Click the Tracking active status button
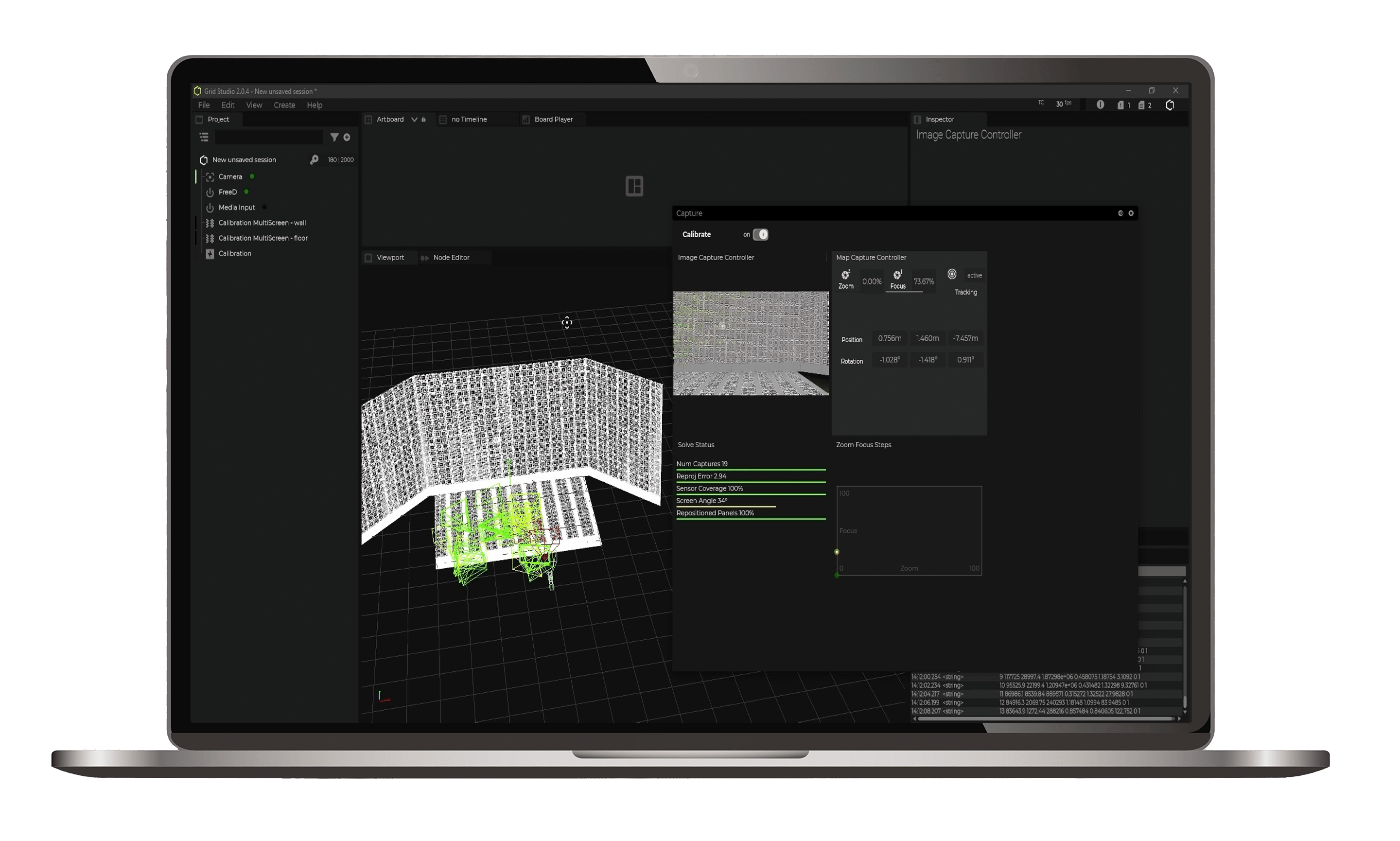This screenshot has height=841, width=1400. coord(974,276)
